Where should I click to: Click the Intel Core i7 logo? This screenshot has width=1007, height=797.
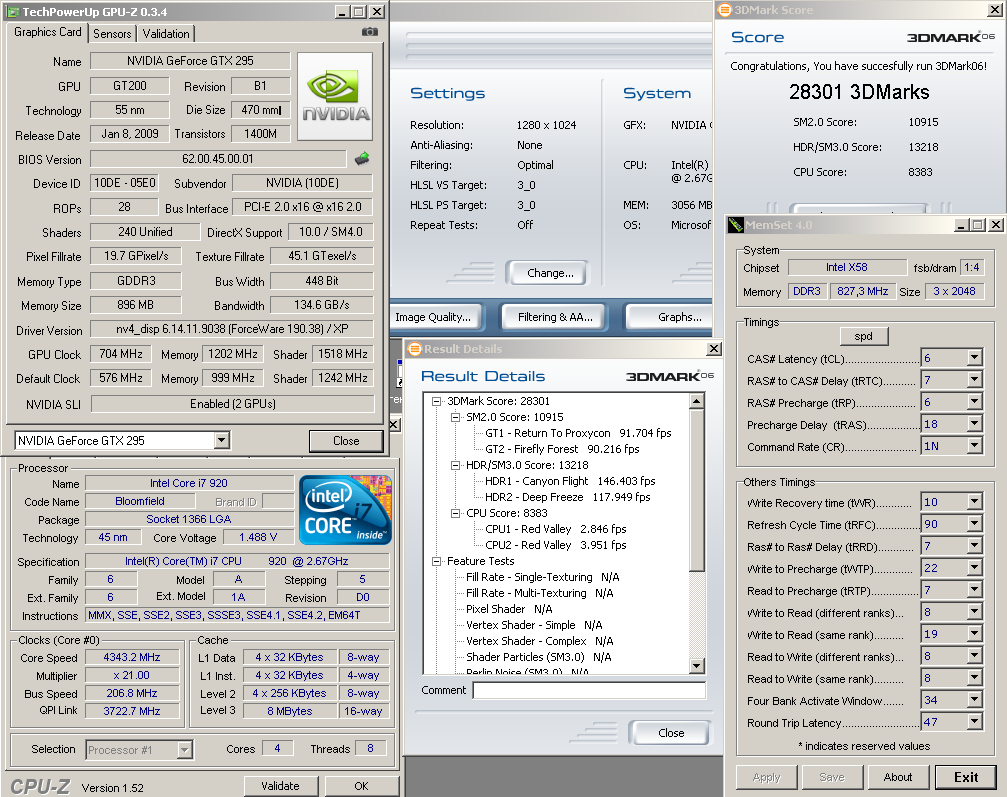(345, 510)
